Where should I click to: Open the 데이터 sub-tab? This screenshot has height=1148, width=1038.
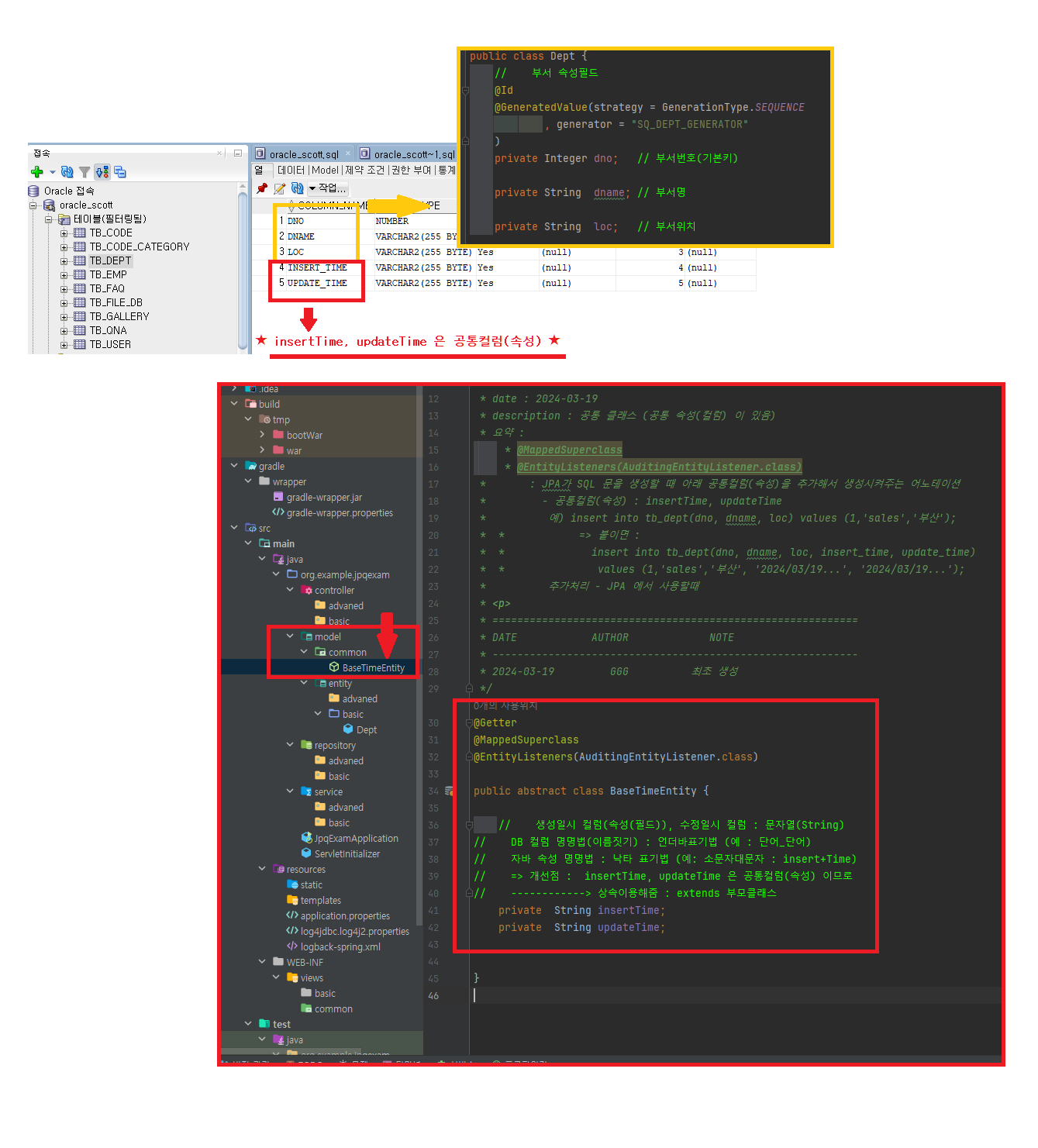tap(291, 170)
